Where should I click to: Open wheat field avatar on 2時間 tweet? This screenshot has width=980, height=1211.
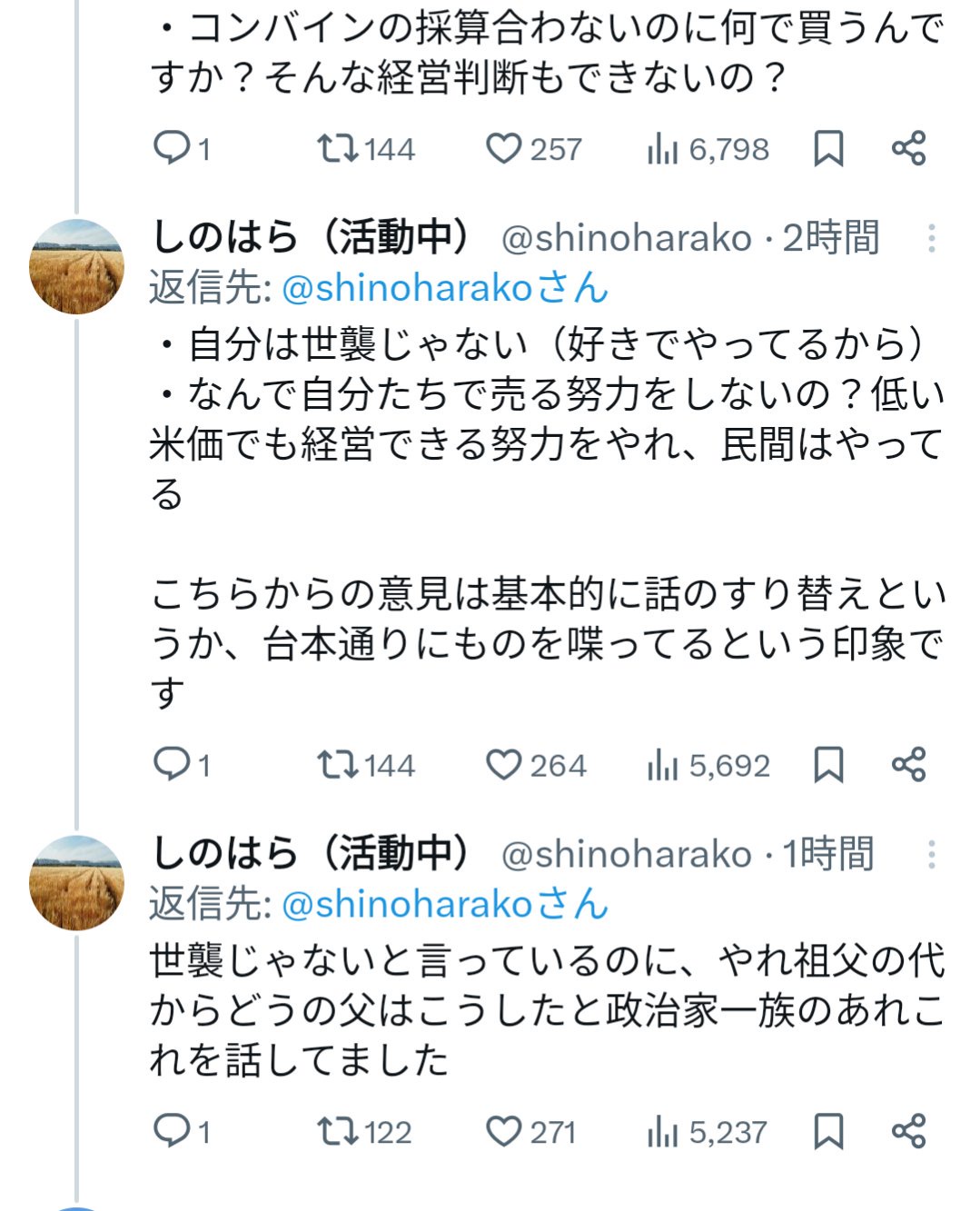pos(77,267)
